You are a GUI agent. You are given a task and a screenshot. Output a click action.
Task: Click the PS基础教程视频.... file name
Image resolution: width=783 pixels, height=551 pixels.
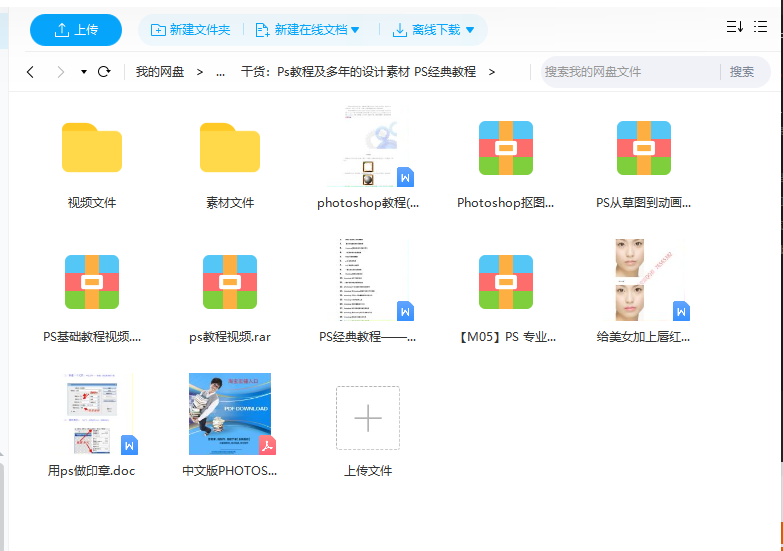(x=92, y=337)
